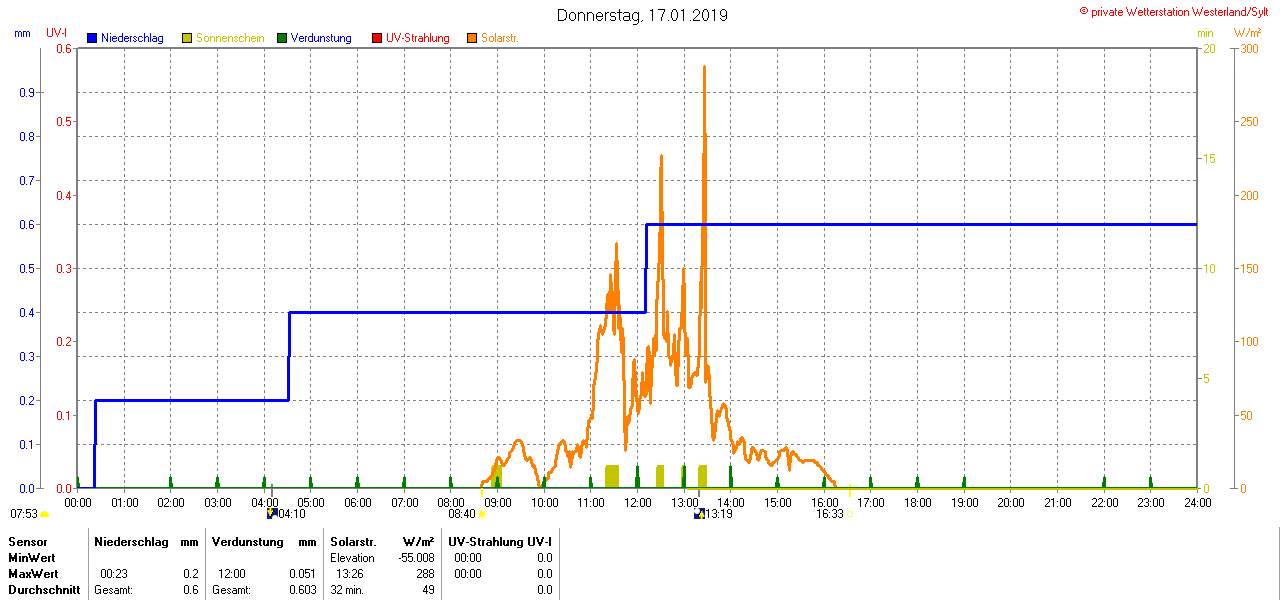Click the min unit label on right axis
The image size is (1280, 600).
pos(1205,33)
